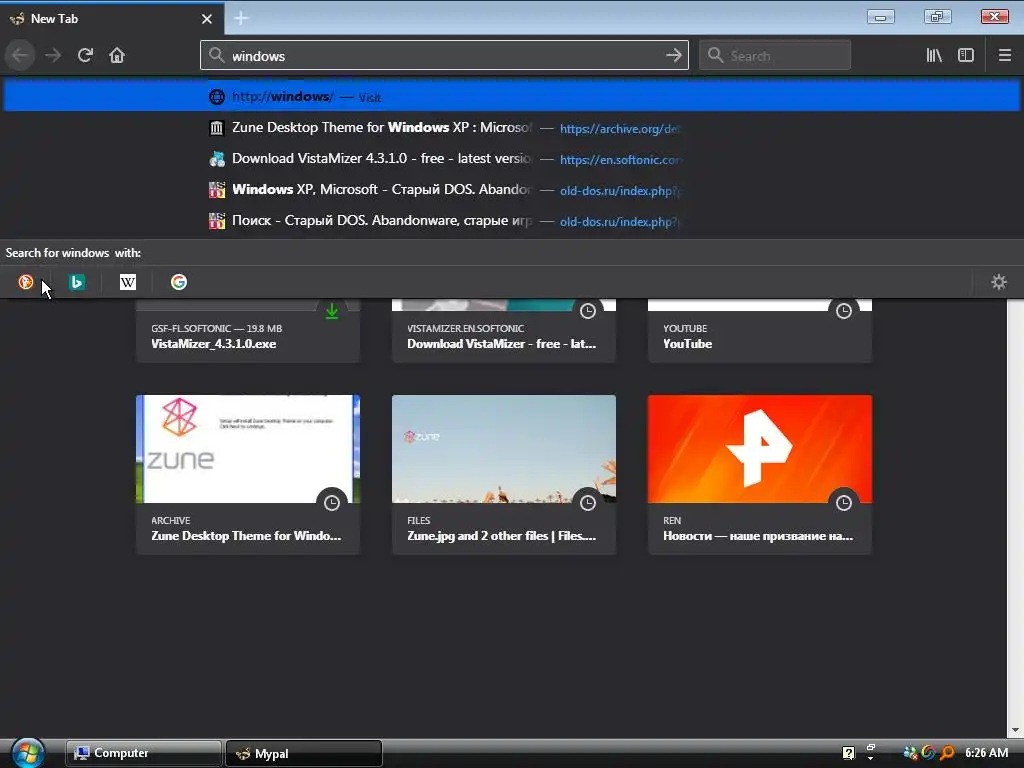The image size is (1024, 768).
Task: Open a new tab with plus
Action: pos(241,18)
